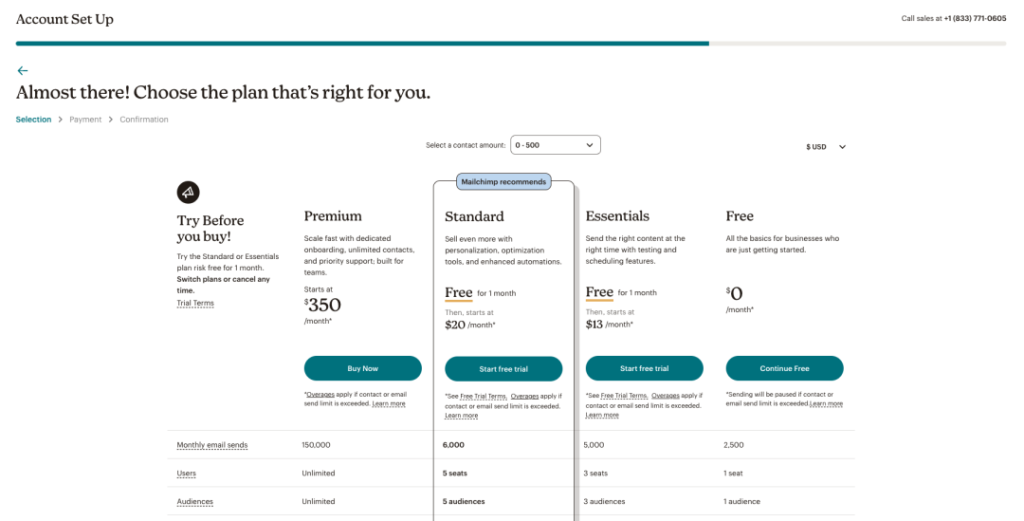The width and height of the screenshot is (1024, 521).
Task: Open the contact amount dropdown
Action: coord(555,145)
